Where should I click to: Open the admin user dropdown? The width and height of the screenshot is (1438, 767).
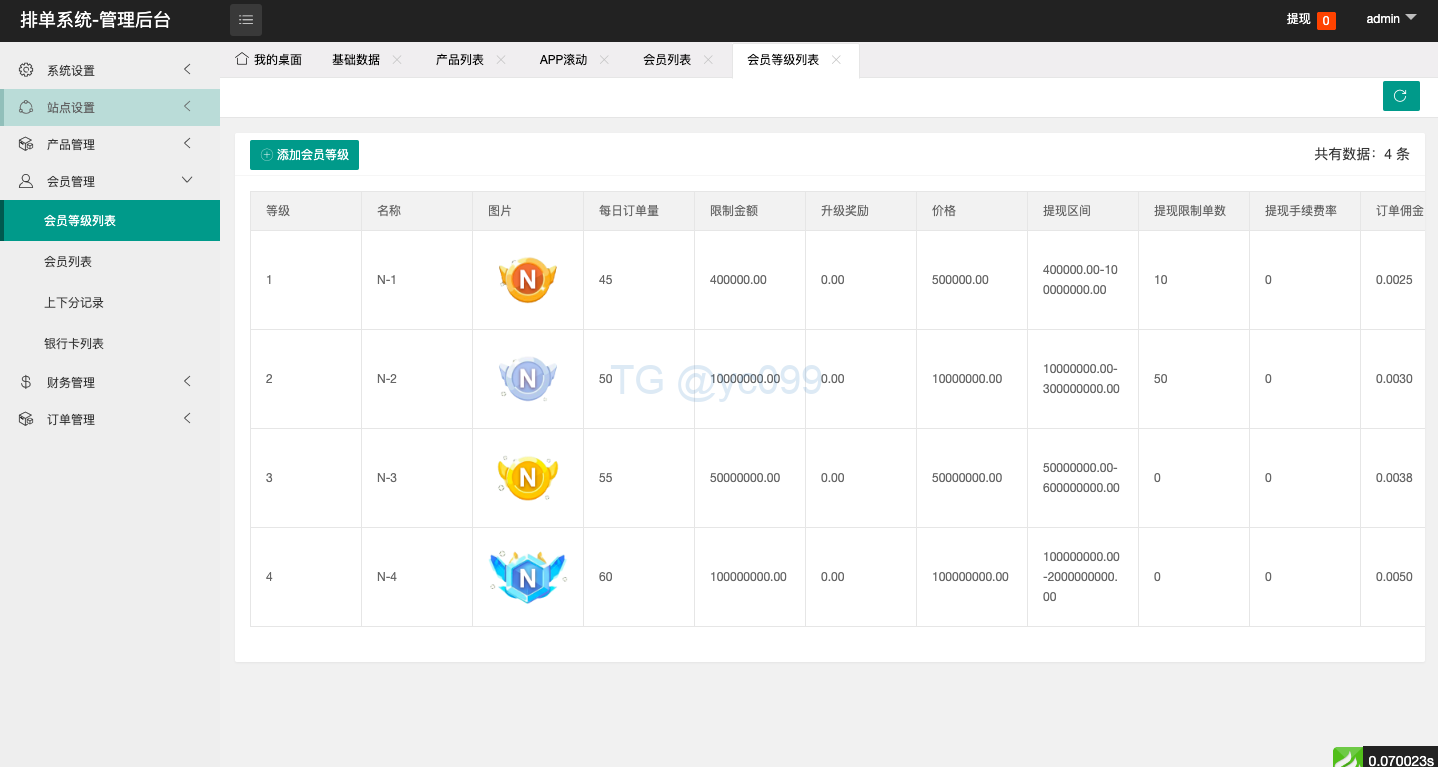(1391, 19)
